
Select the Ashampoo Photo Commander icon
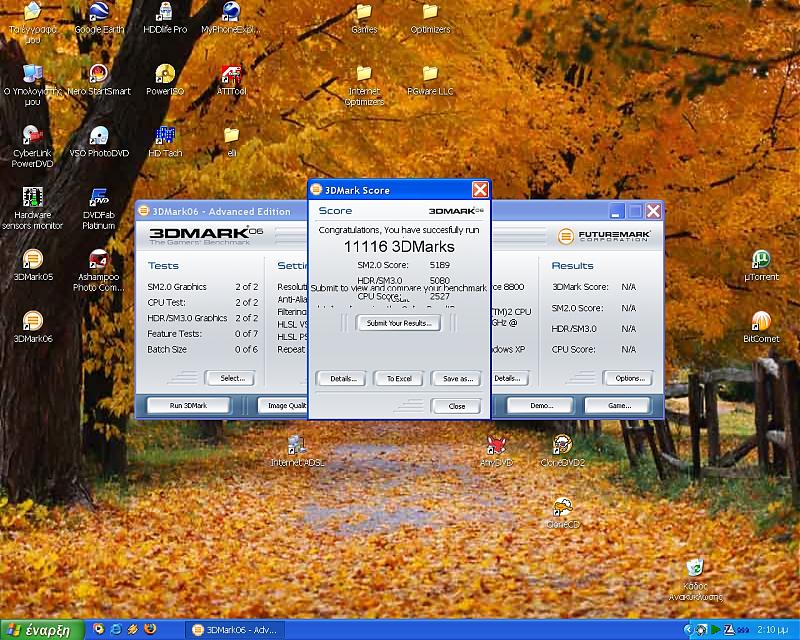(98, 270)
